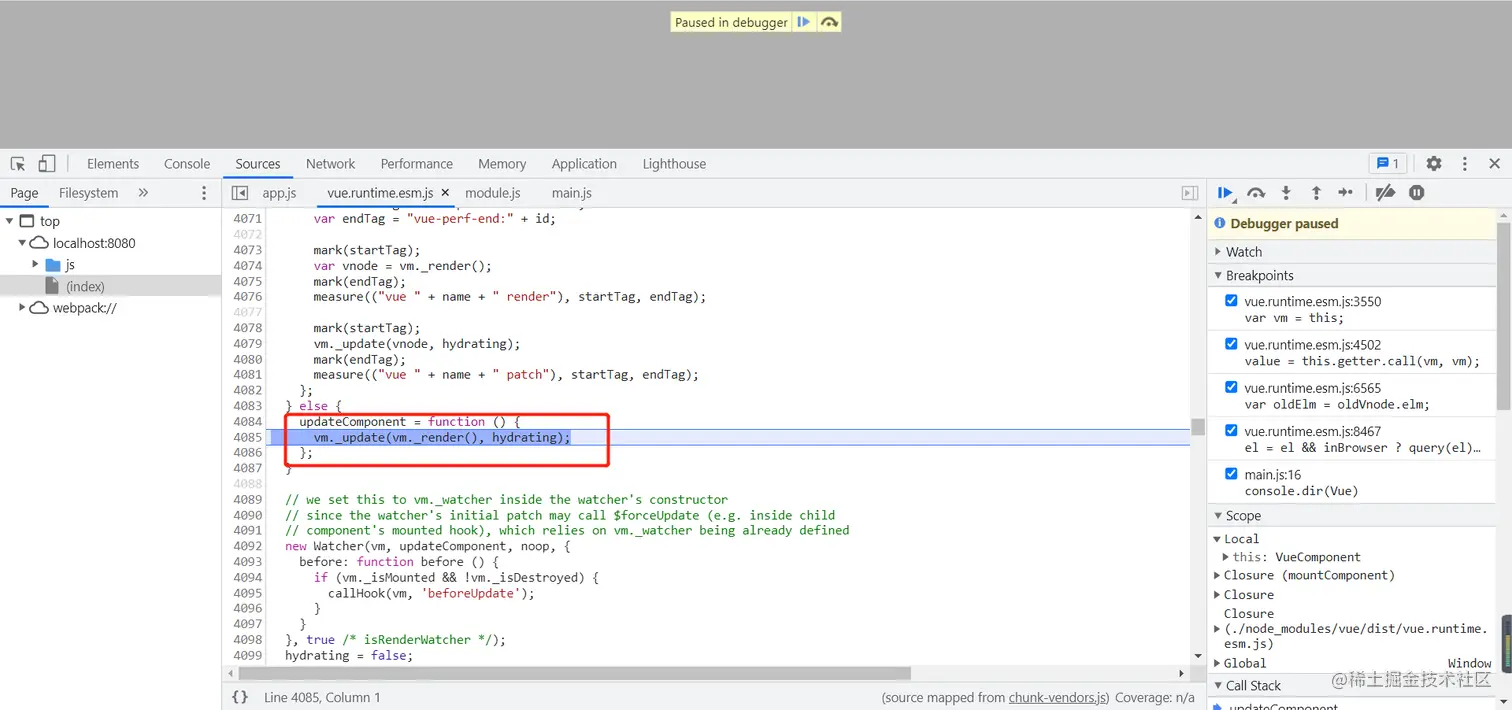
Task: Open the DevTools three-dot customize menu
Action: 1465,164
